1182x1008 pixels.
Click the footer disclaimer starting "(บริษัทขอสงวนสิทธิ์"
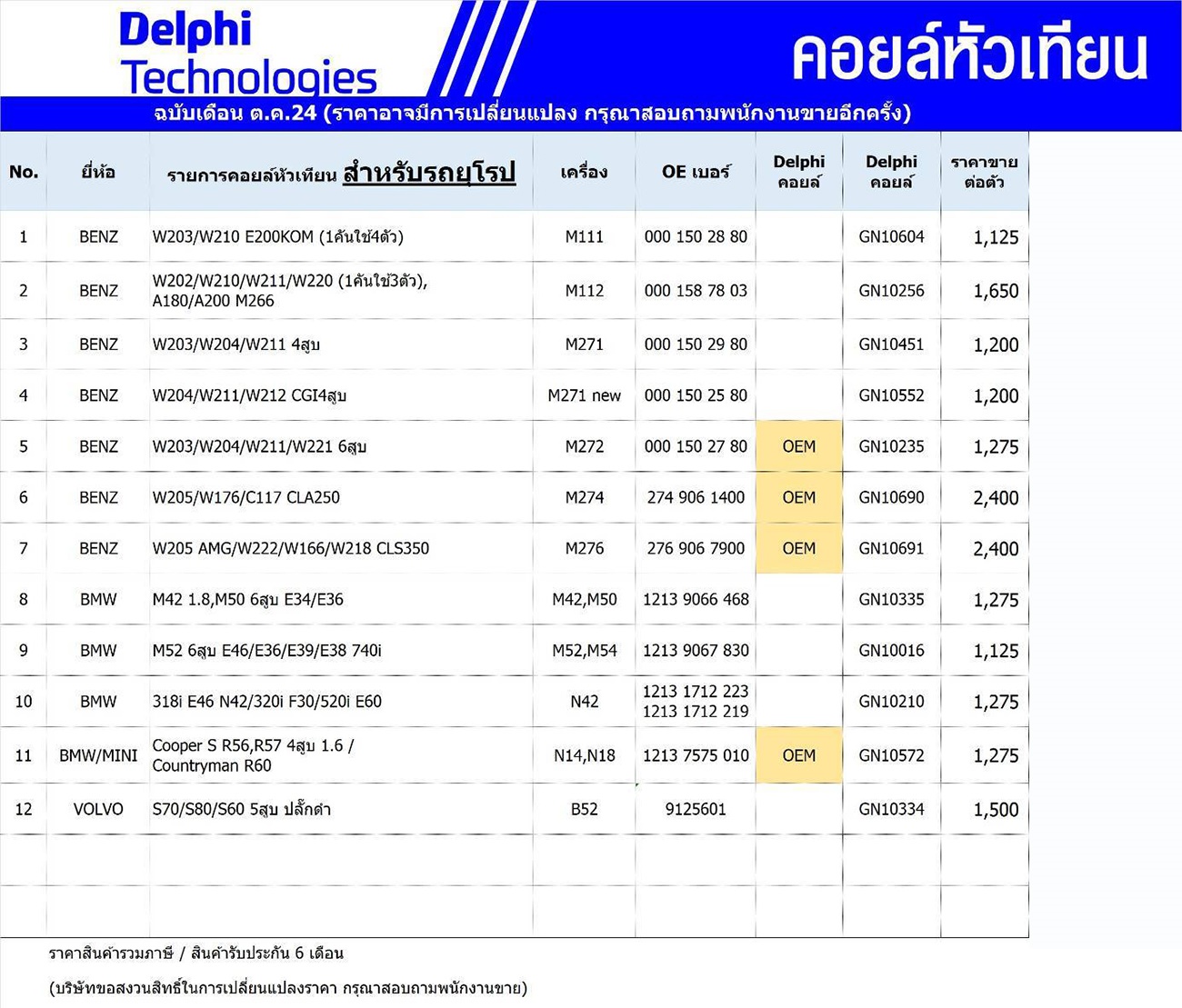288,988
